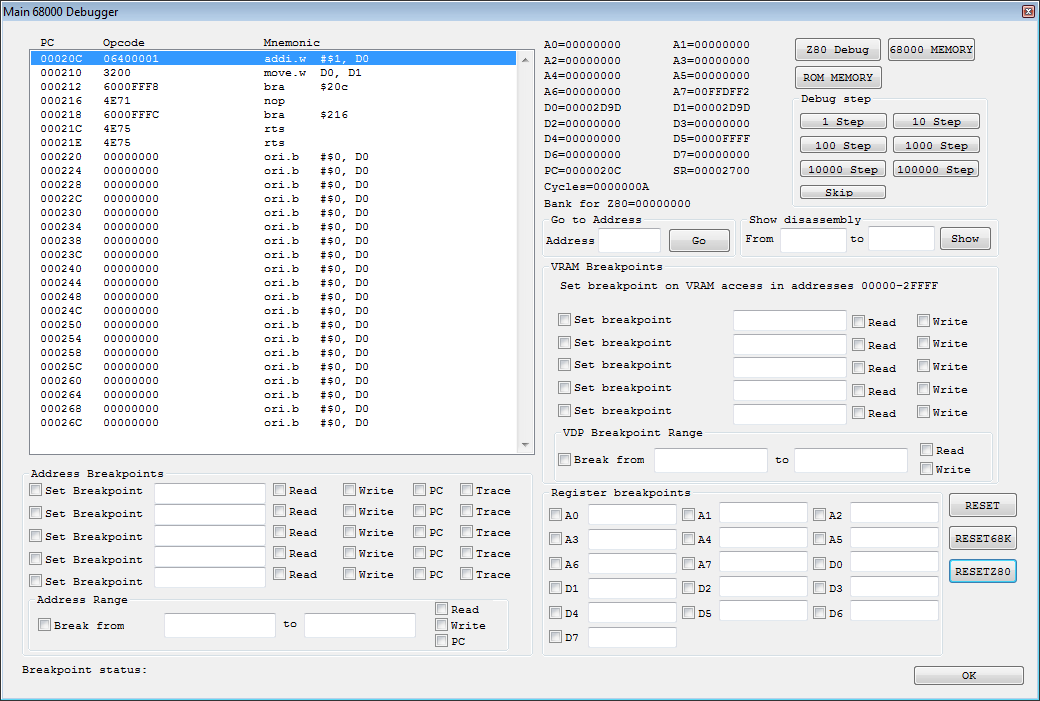Enable A0 register breakpoint checkbox

[556, 515]
